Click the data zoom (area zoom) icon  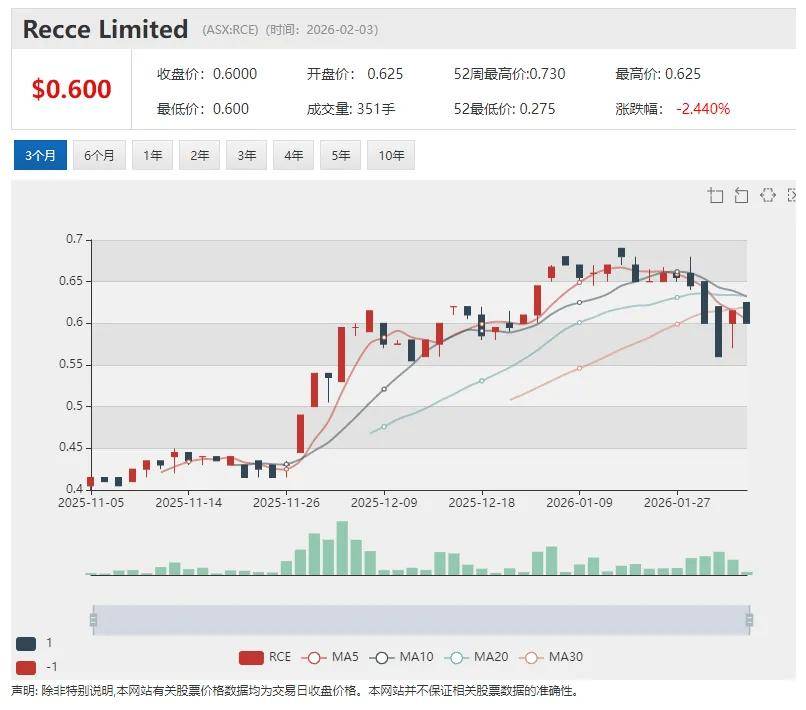[715, 195]
